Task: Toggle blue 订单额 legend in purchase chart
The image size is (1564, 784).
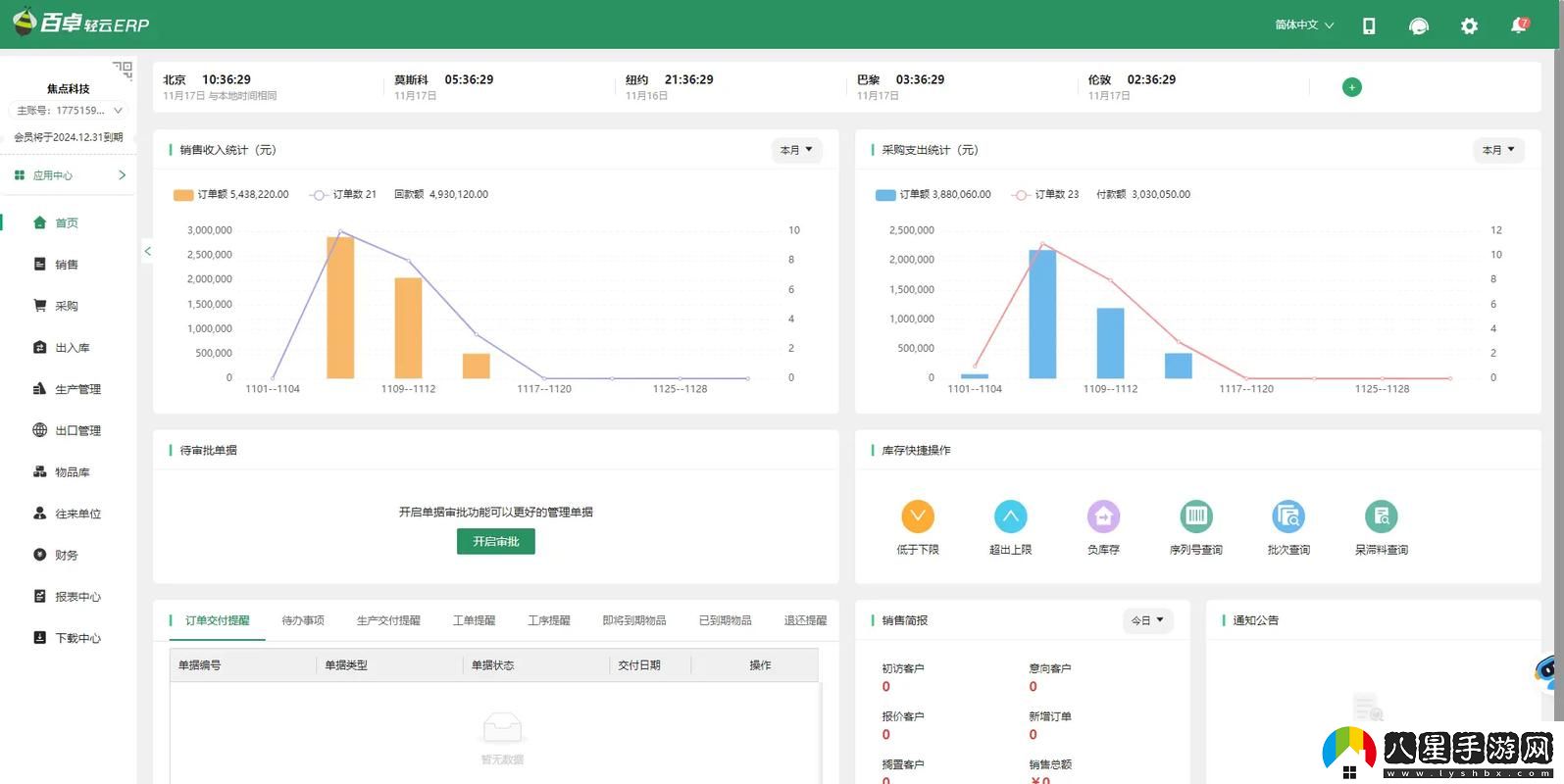Action: tap(933, 194)
